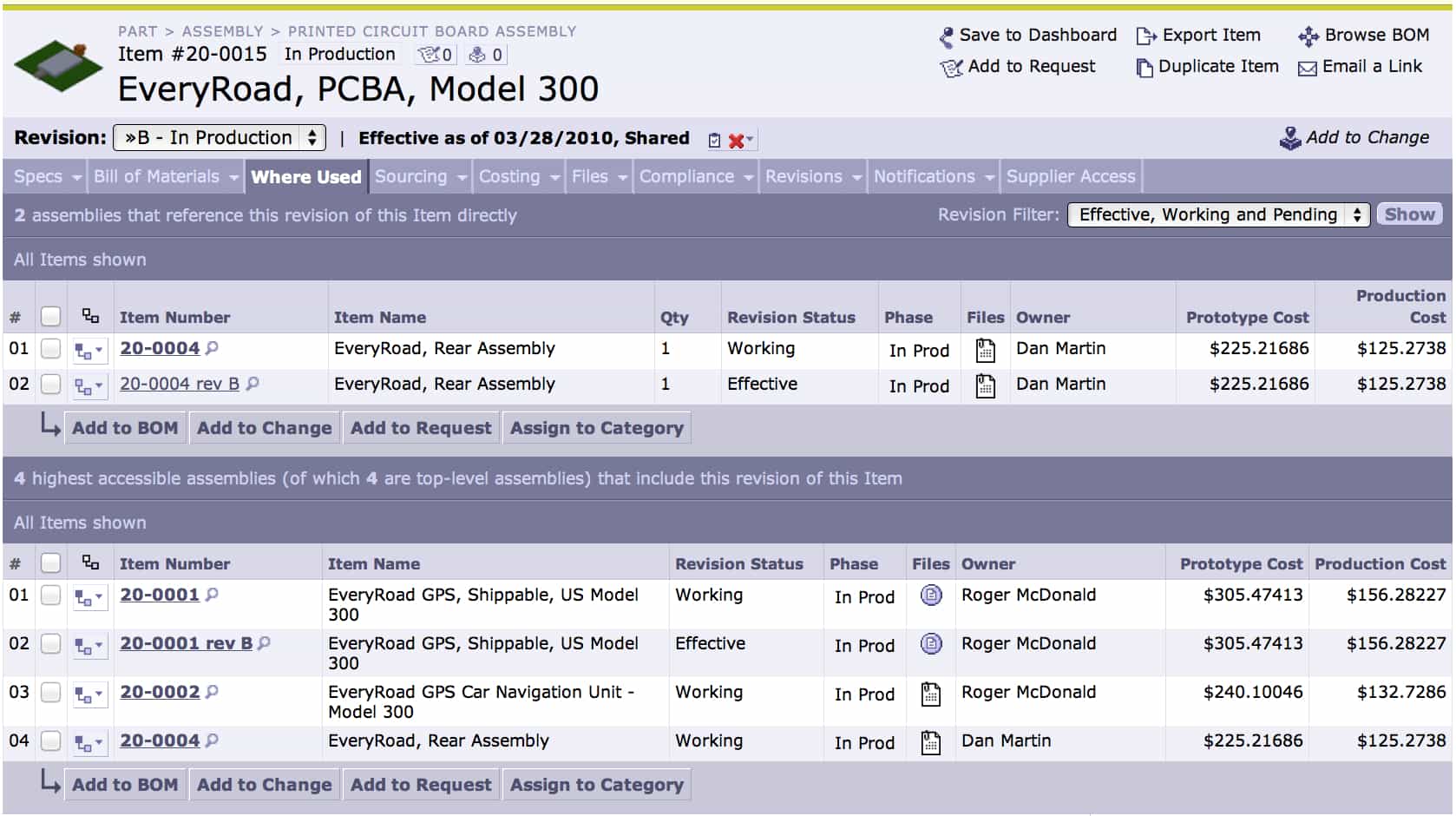Open action dropdown for 20-0004 in second table

point(89,743)
